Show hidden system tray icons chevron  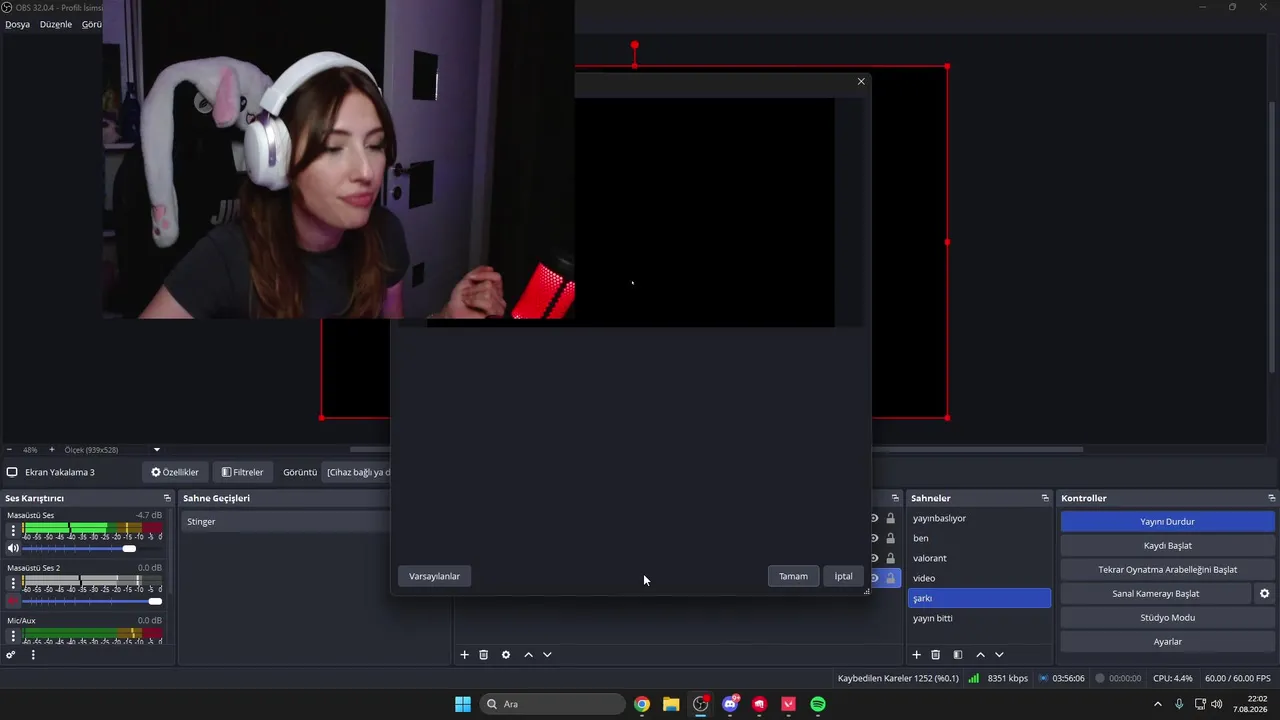1158,704
